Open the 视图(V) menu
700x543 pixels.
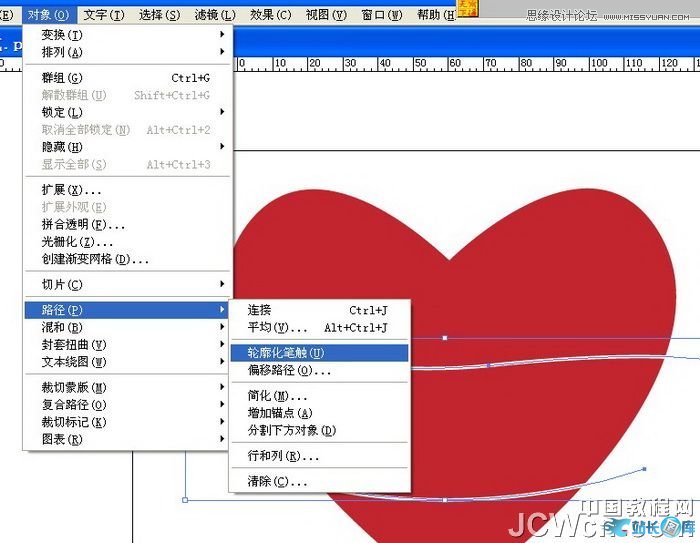(325, 15)
